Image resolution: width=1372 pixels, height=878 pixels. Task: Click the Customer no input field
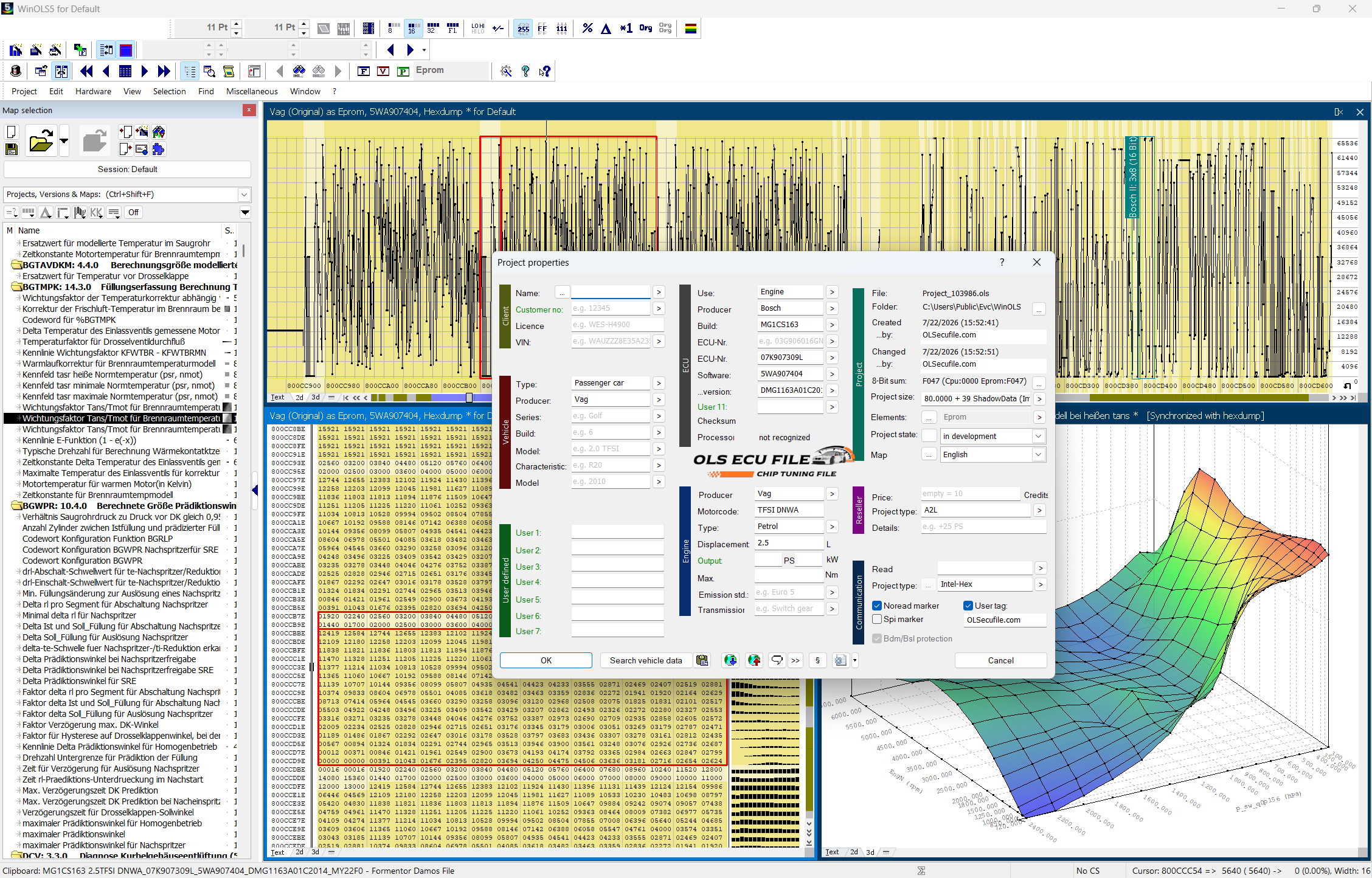pyautogui.click(x=610, y=308)
